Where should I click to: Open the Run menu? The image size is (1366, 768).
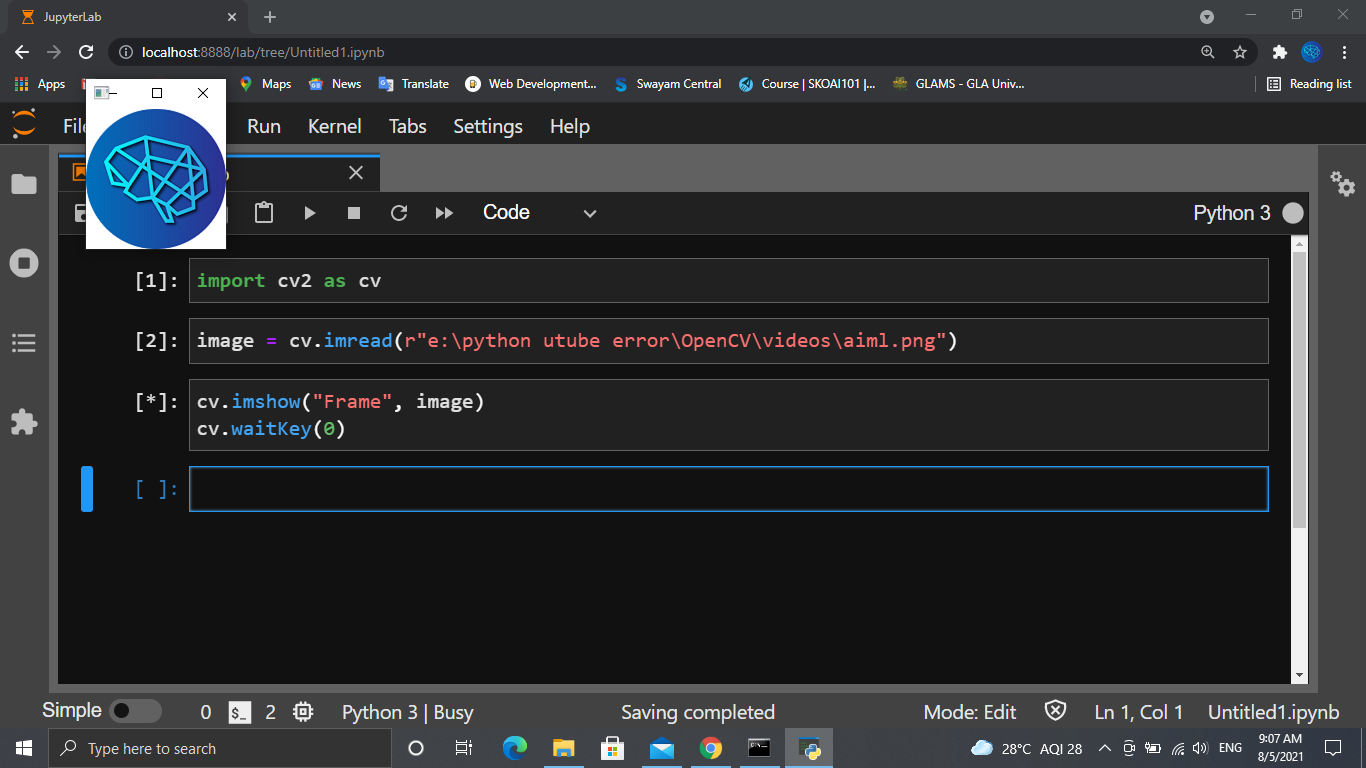[263, 126]
